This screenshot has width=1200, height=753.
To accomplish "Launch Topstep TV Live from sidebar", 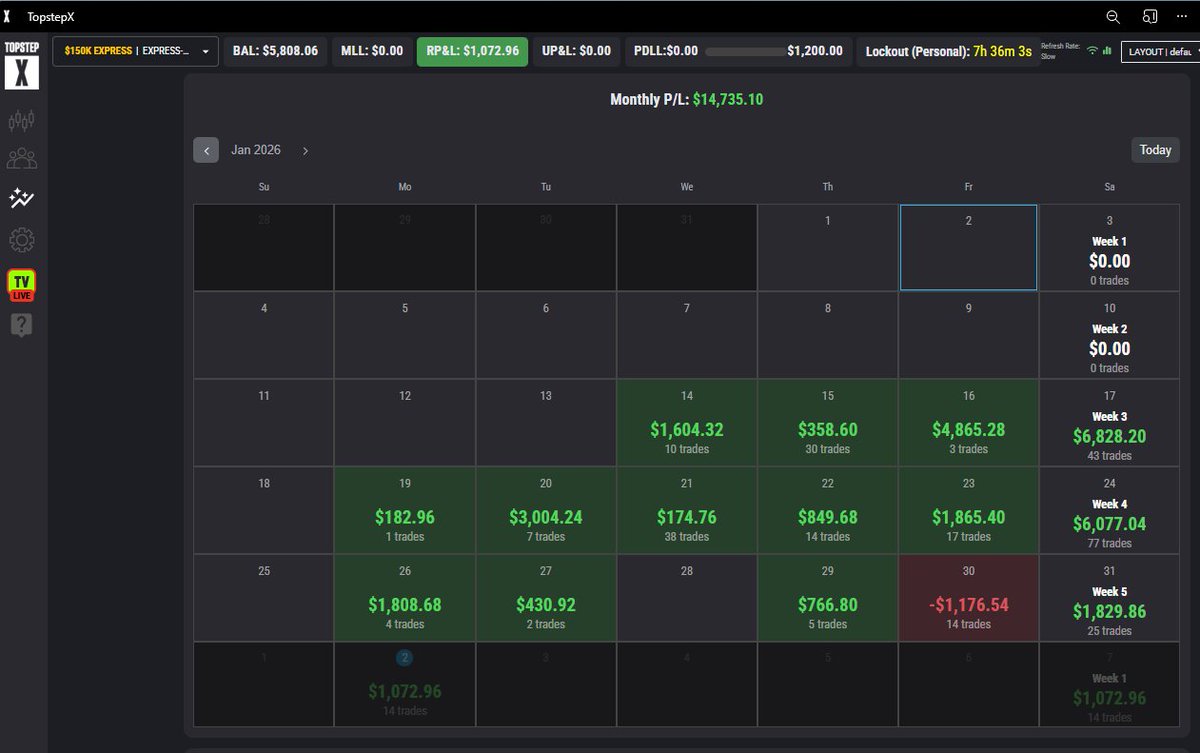I will tap(22, 284).
